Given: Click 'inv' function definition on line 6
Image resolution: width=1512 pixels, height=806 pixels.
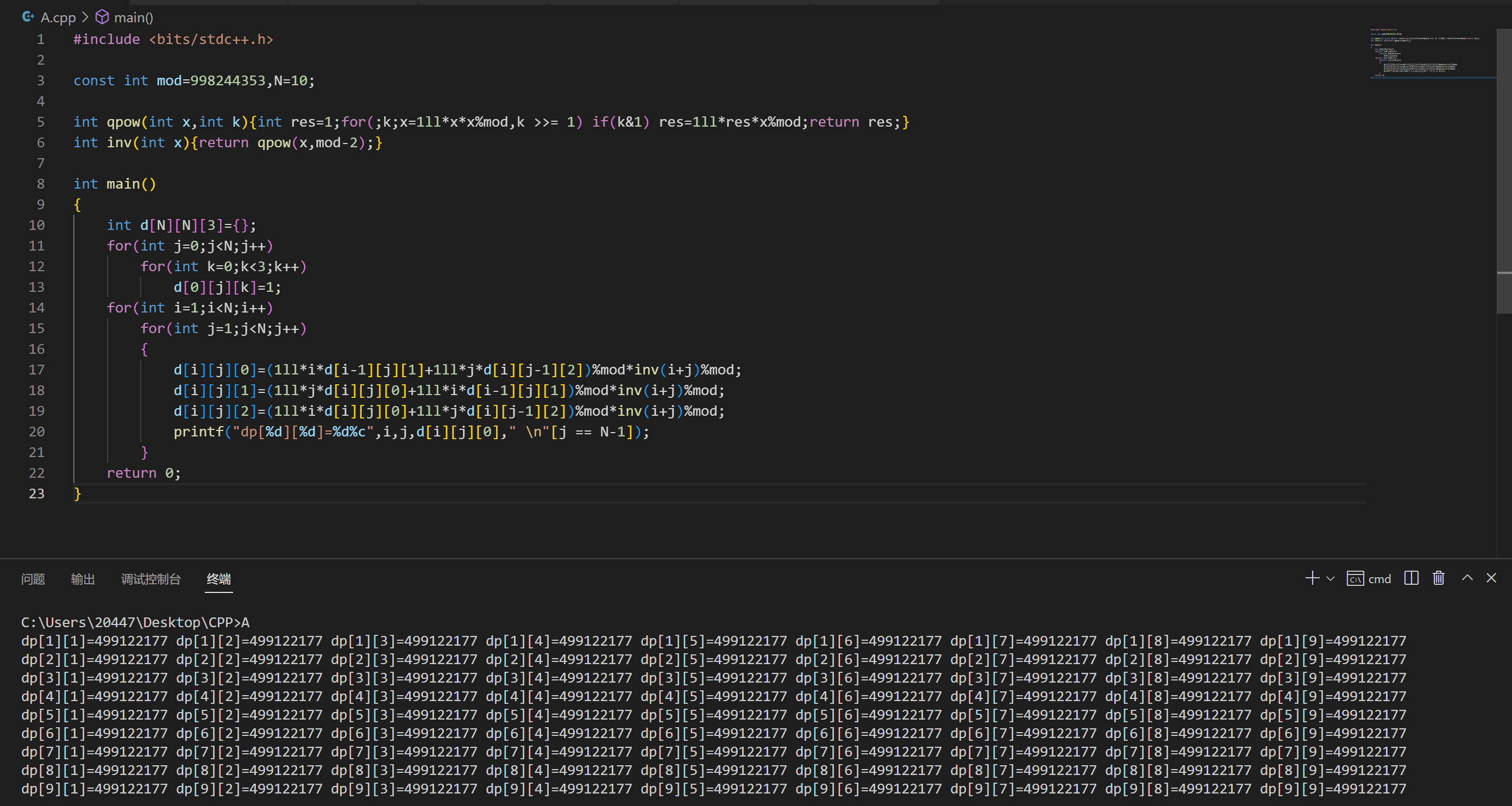Looking at the screenshot, I should click(119, 142).
